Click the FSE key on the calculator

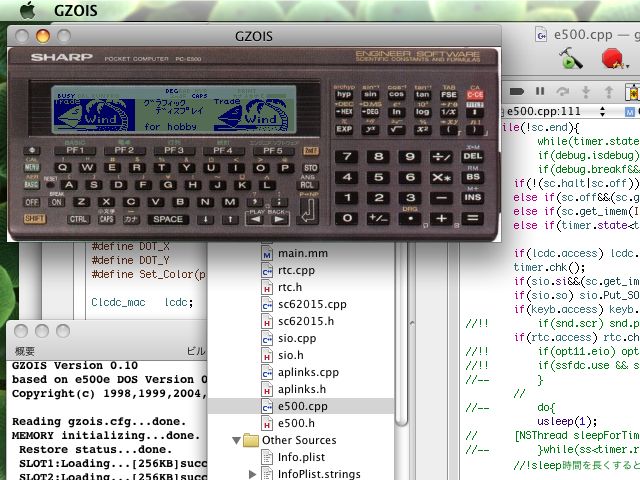pos(449,95)
